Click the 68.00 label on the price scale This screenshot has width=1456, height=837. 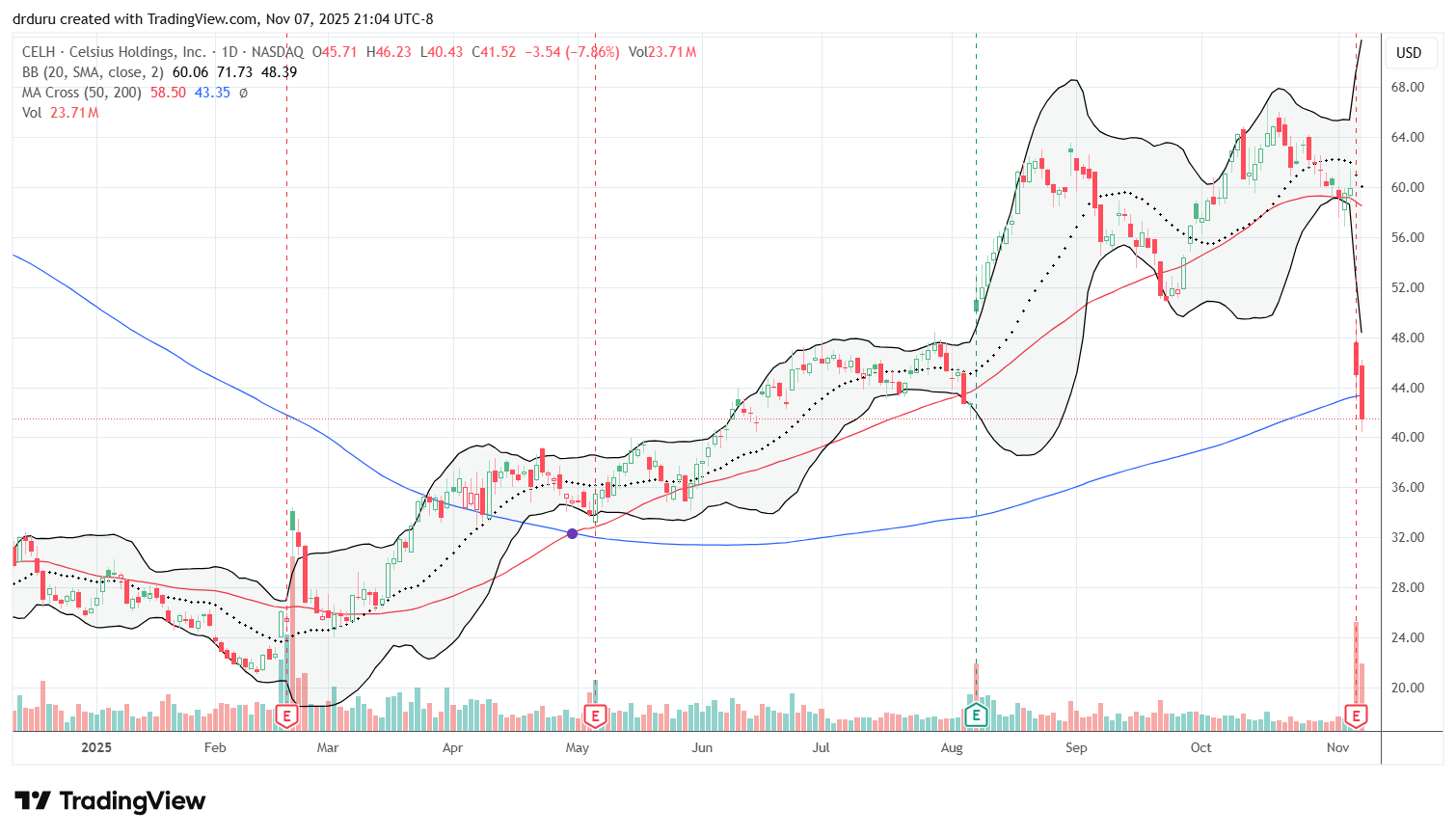1408,88
